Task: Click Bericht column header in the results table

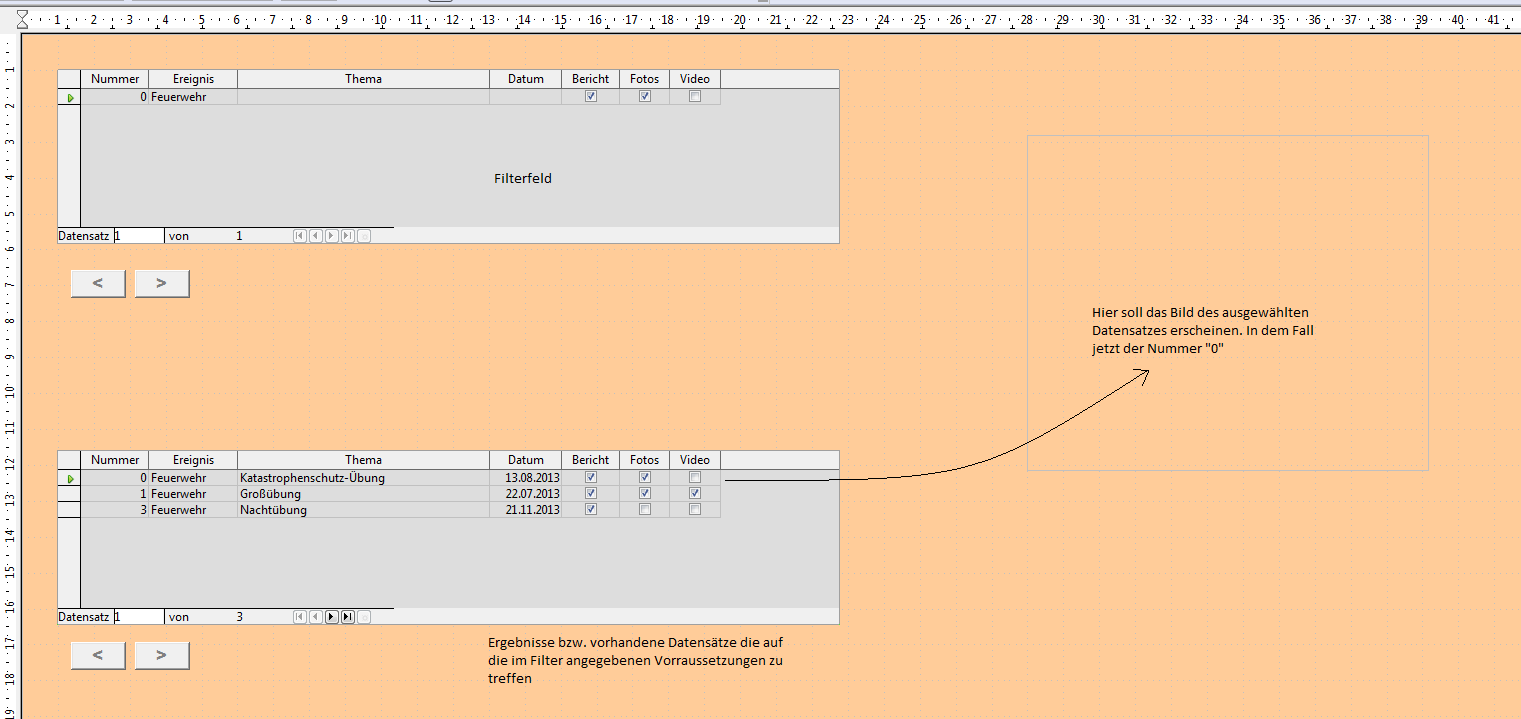Action: 591,460
